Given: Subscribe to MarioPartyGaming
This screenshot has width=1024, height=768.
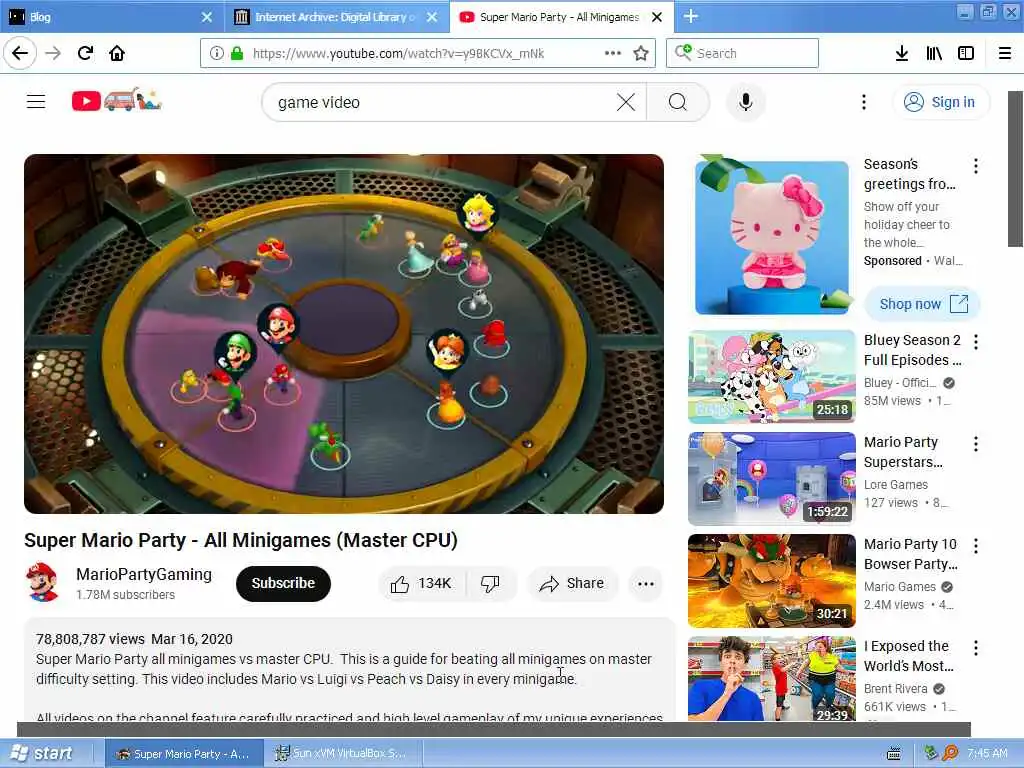Looking at the screenshot, I should click(283, 583).
